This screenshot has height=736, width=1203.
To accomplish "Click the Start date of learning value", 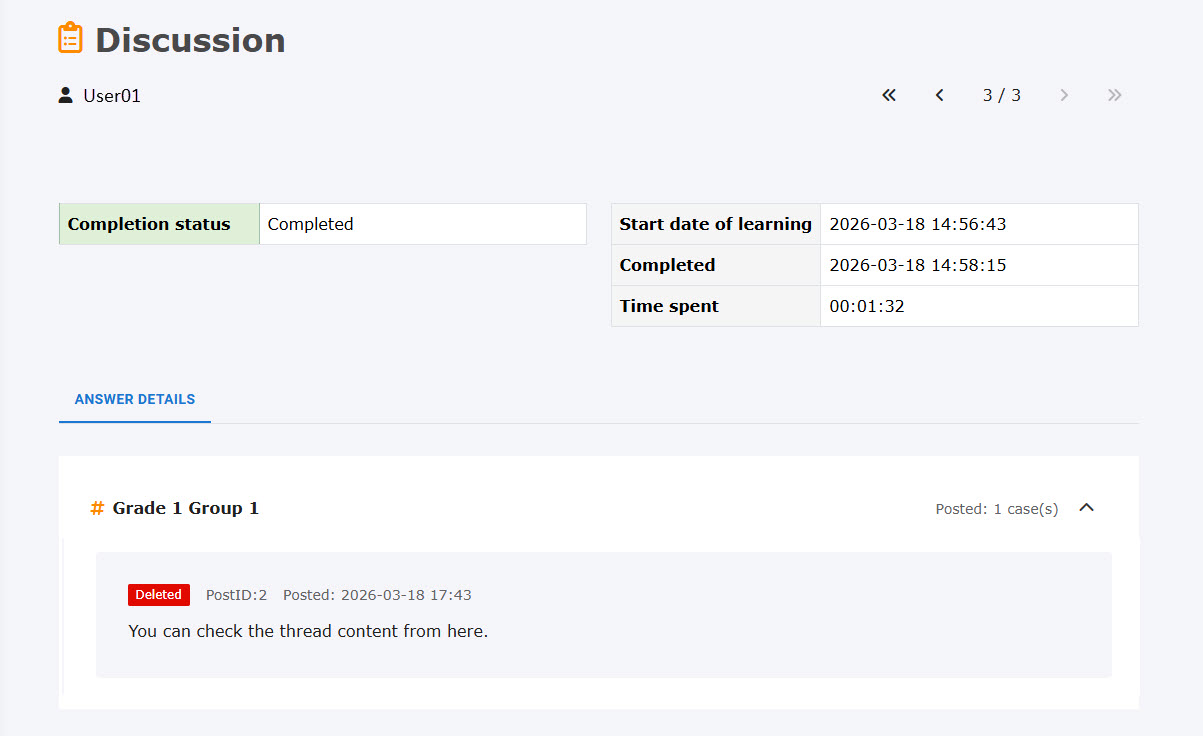I will click(x=918, y=224).
